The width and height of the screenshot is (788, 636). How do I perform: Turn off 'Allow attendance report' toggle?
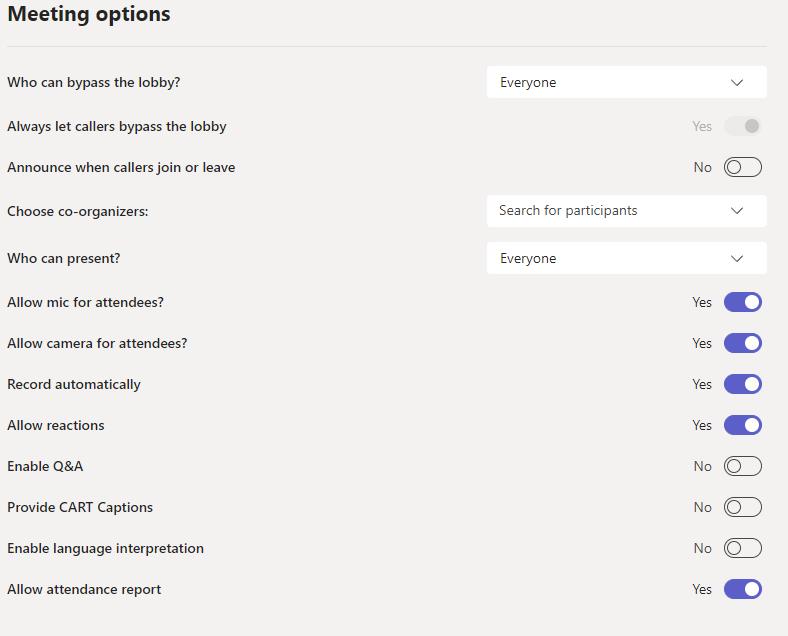[x=742, y=589]
